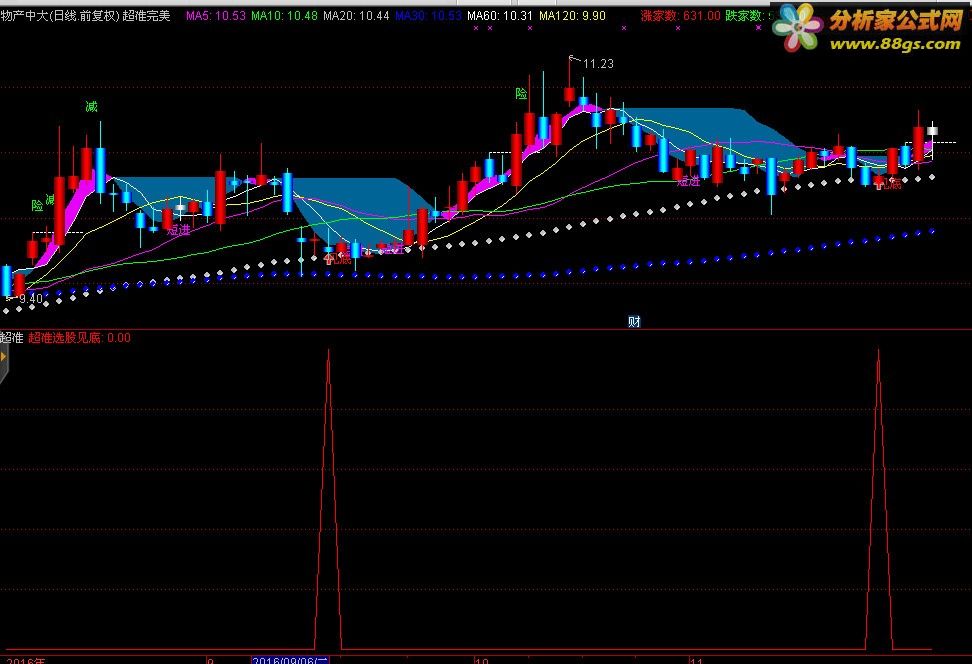Screen dimensions: 972x664
Task: Click the 物产中大(日线.前复权) stock title
Action: [x=60, y=15]
